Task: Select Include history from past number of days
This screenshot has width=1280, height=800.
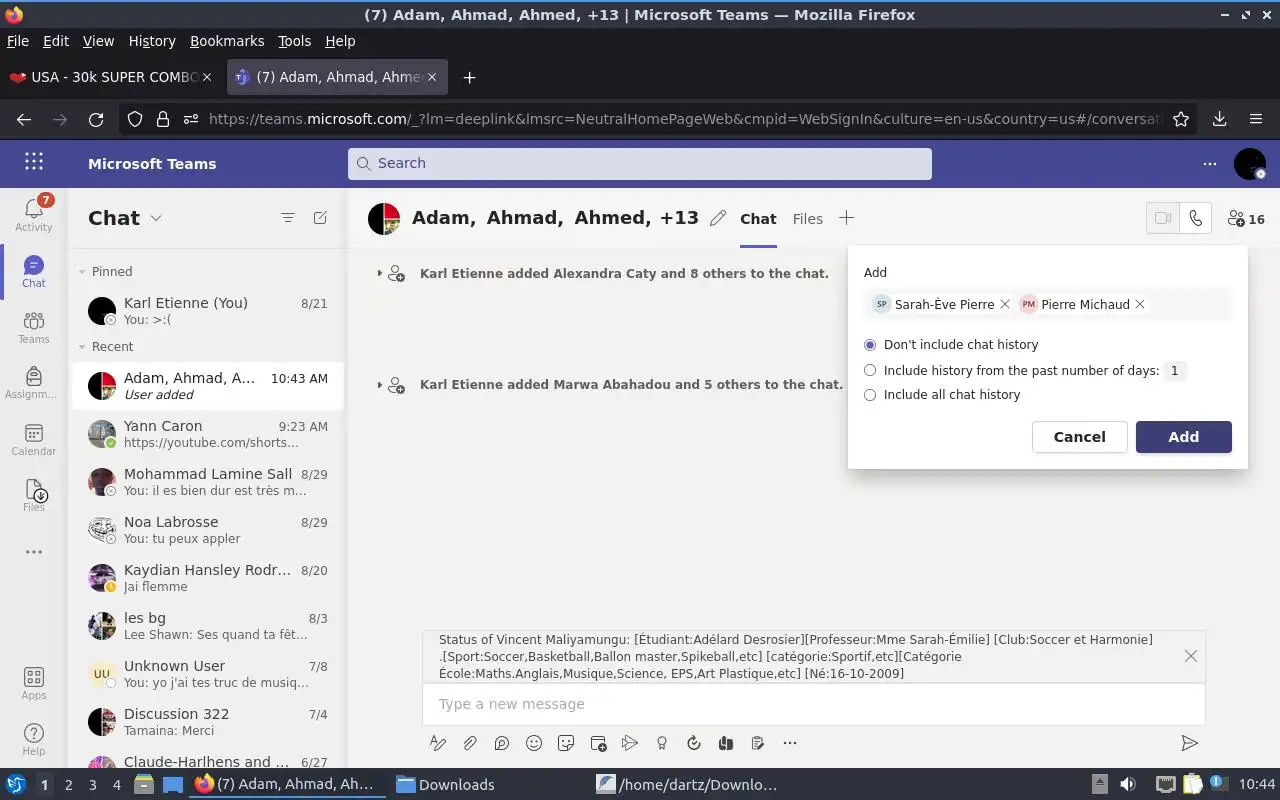Action: (x=870, y=370)
